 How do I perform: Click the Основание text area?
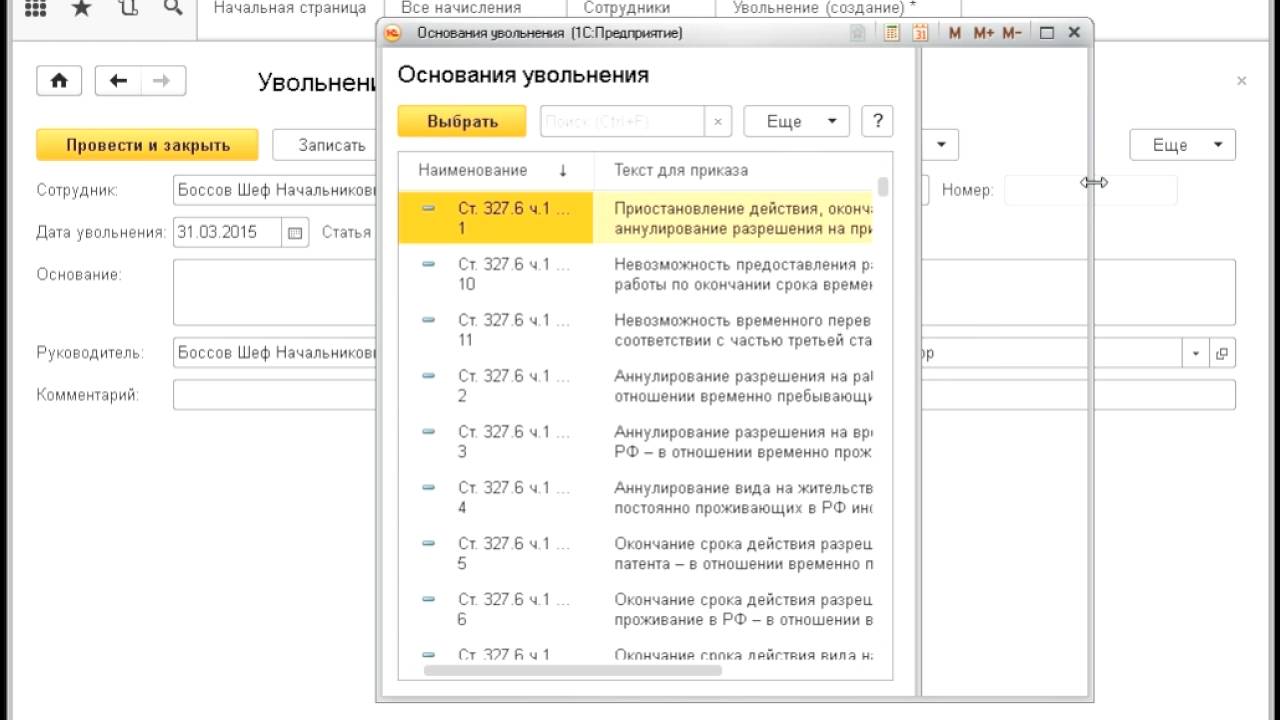275,292
